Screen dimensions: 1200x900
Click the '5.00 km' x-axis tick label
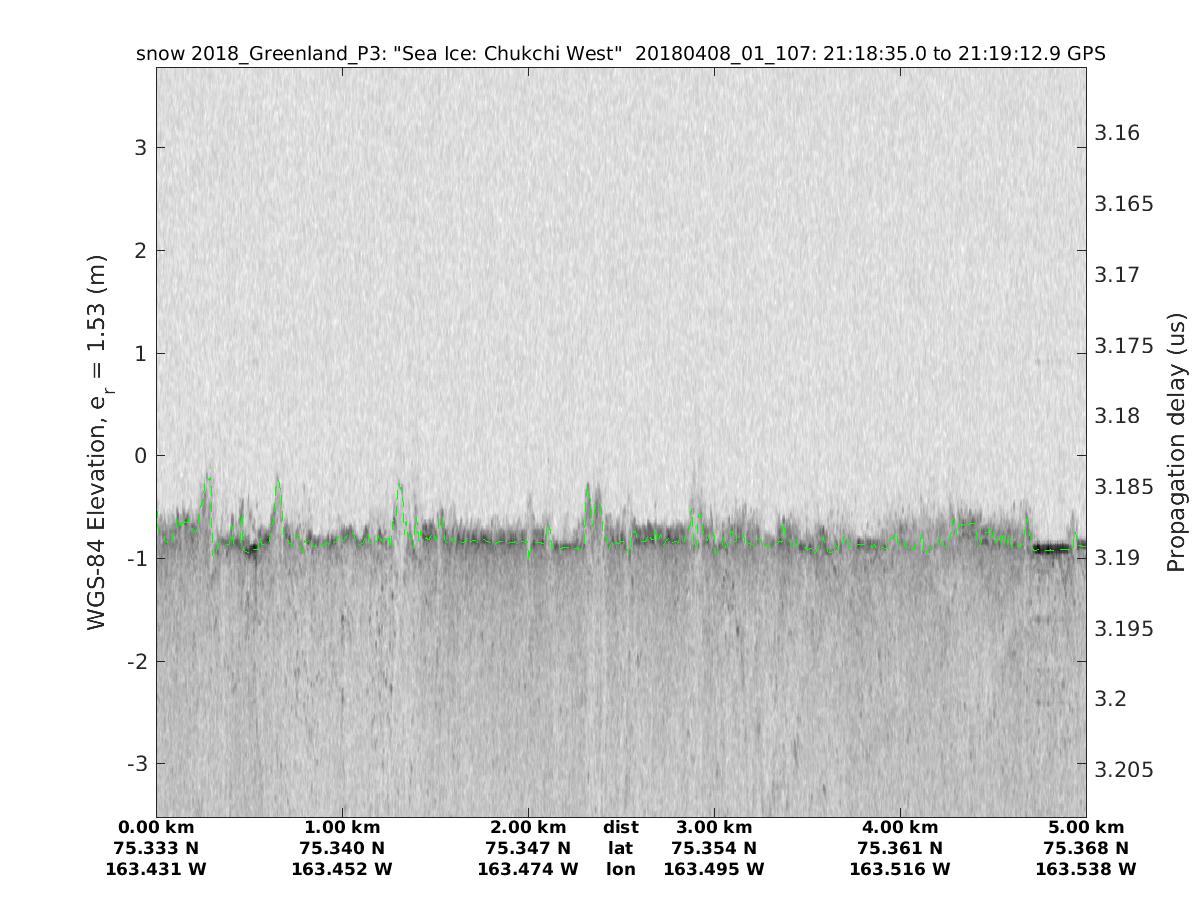pyautogui.click(x=1086, y=827)
